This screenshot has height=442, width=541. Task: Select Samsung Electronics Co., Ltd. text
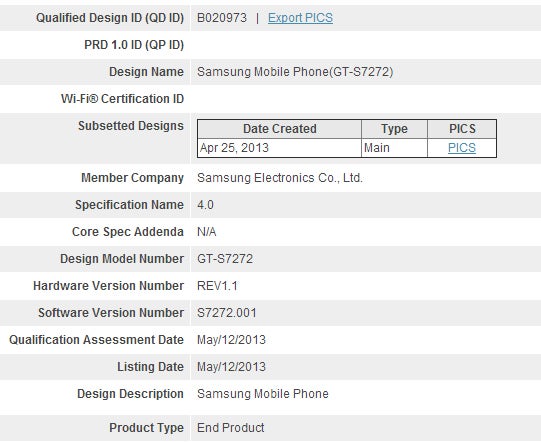[280, 178]
